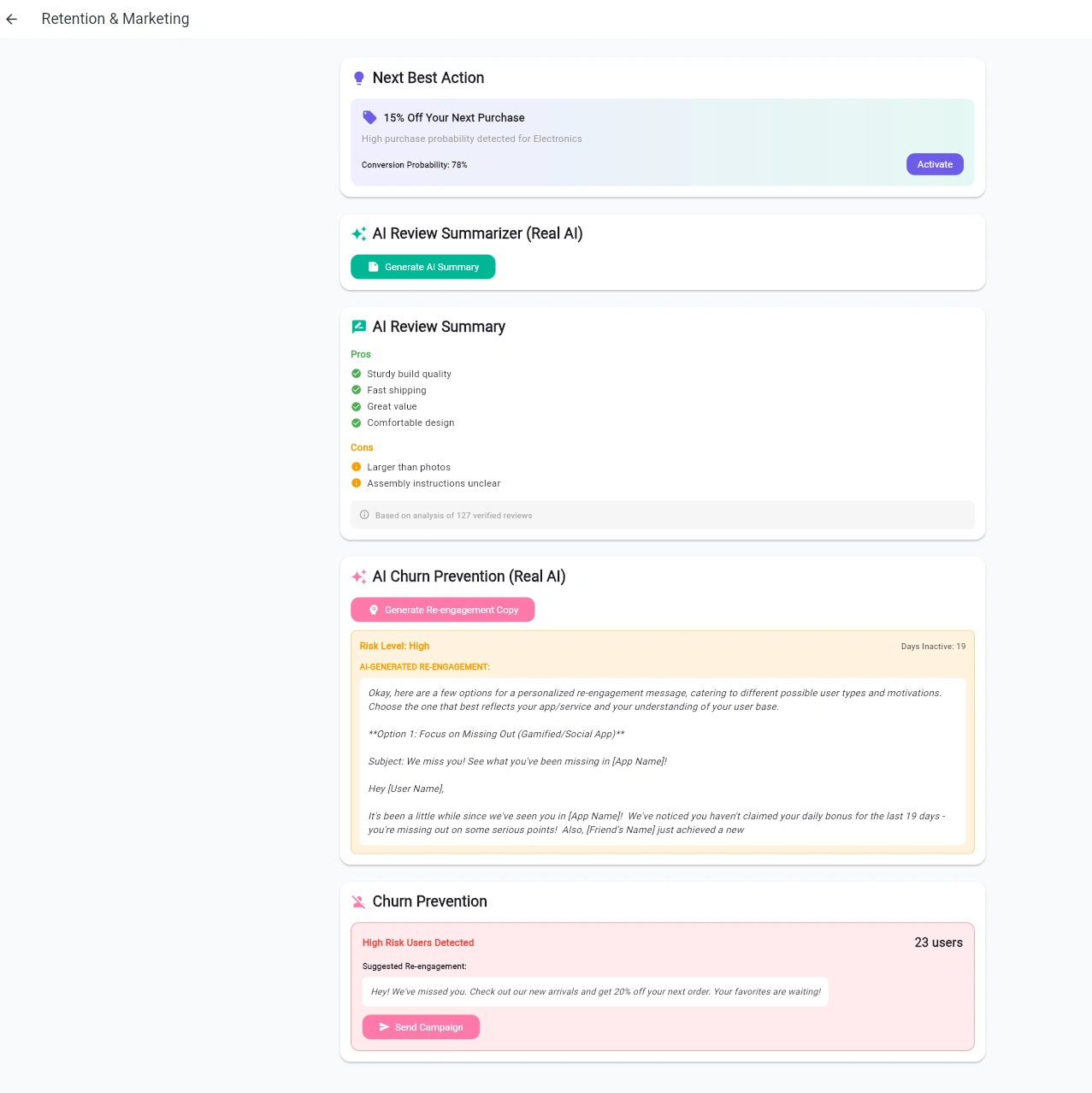Click Generate Re-engagement Copy button
Viewport: 1092px width, 1093px height.
pos(442,610)
